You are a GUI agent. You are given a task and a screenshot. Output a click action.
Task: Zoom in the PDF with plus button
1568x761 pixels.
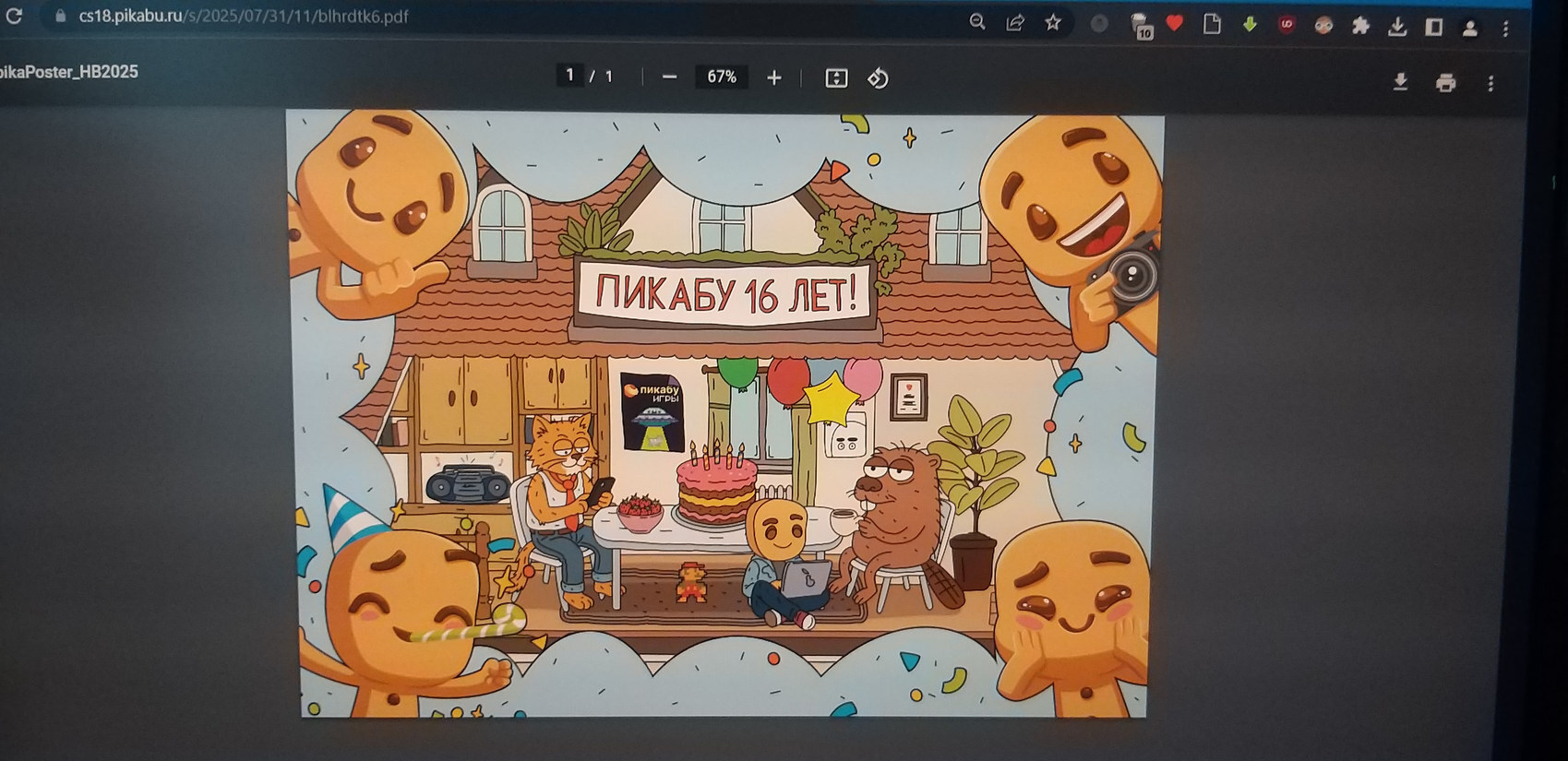[774, 78]
